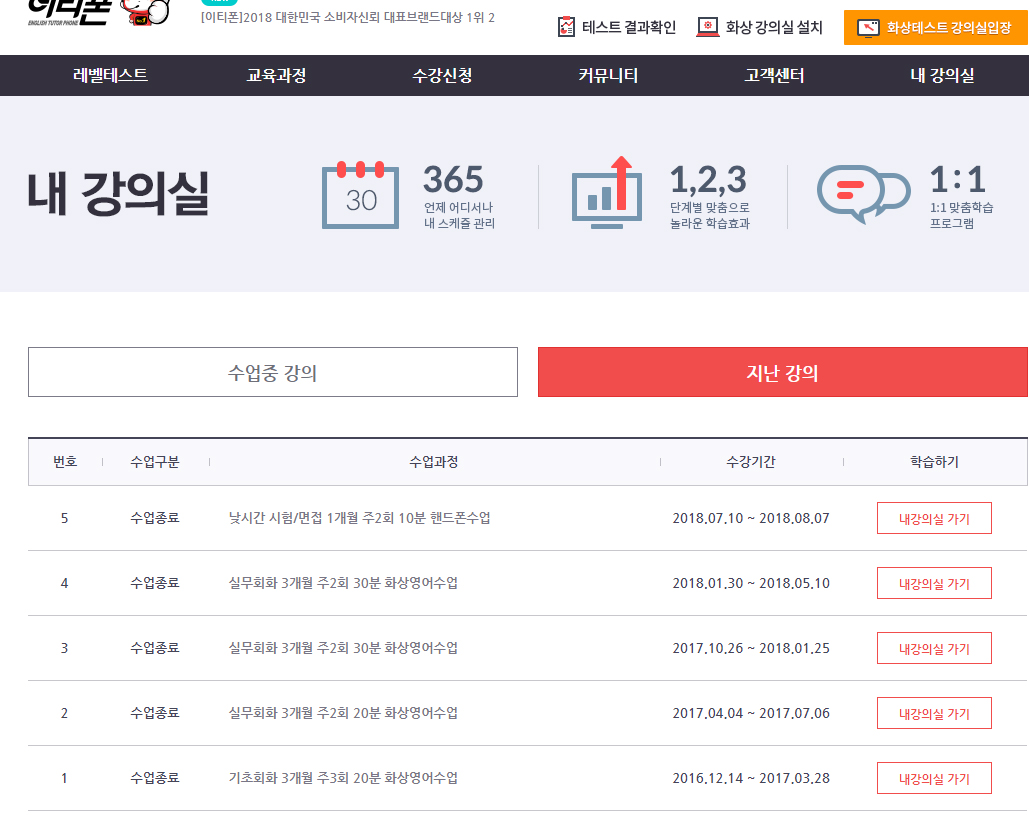Switch to the 수업중 강의 tab
Image resolution: width=1029 pixels, height=821 pixels.
[x=273, y=373]
